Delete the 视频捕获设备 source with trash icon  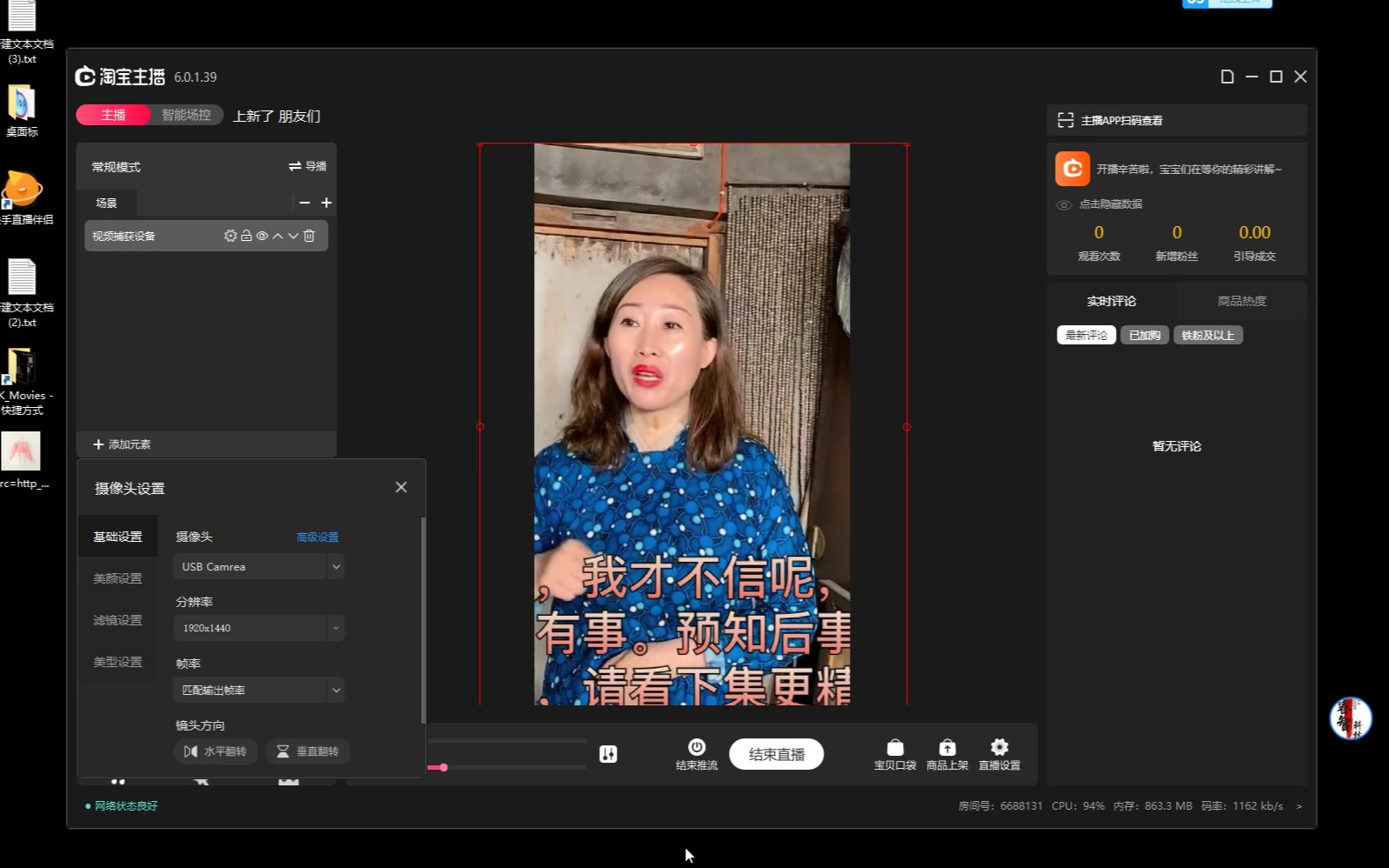point(309,236)
